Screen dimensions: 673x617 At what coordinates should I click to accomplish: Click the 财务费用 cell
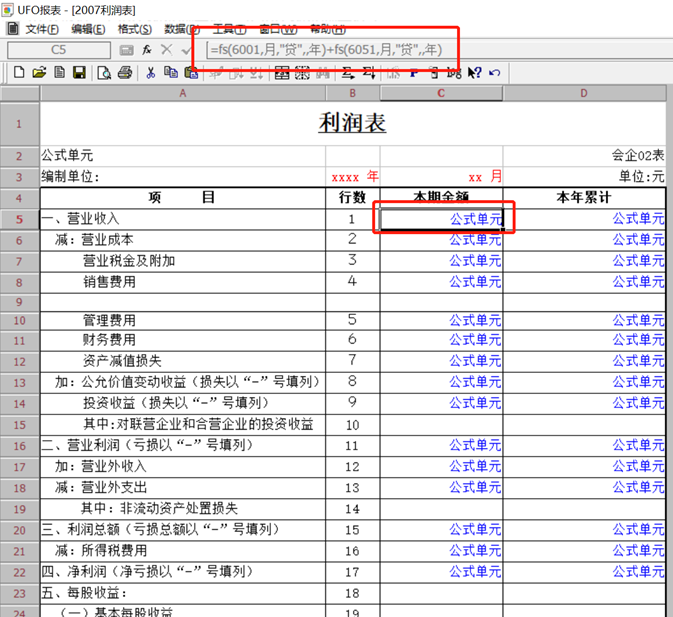[183, 340]
